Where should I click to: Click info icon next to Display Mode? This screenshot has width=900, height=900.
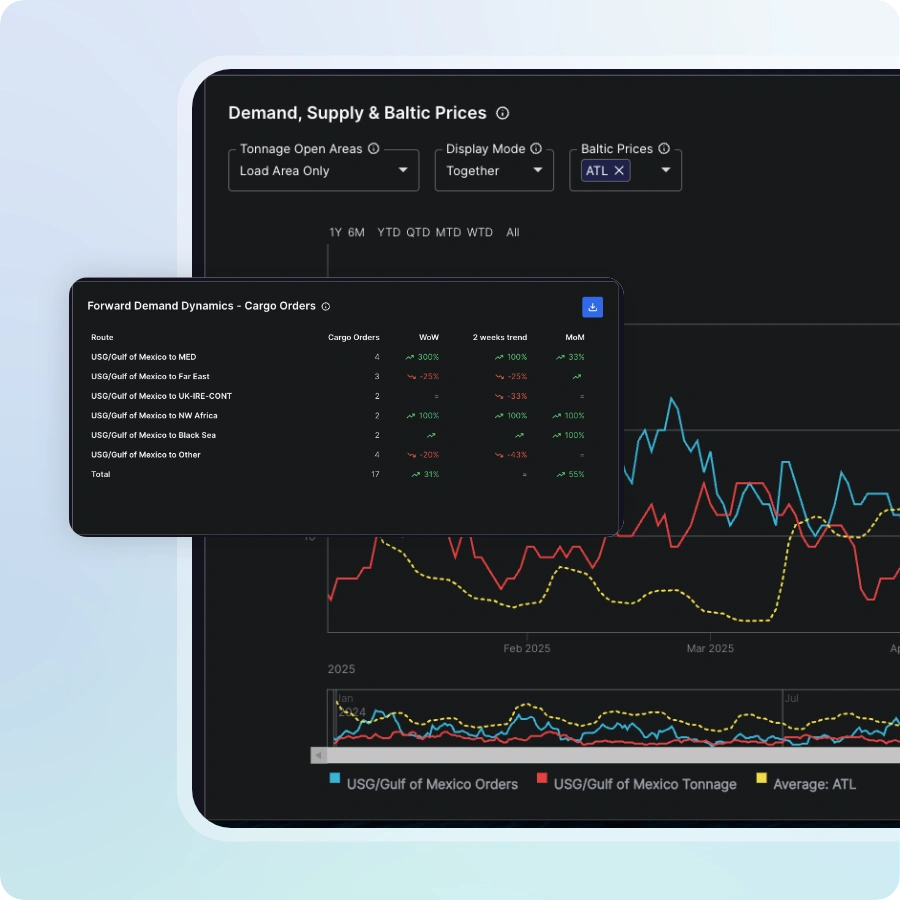point(536,149)
